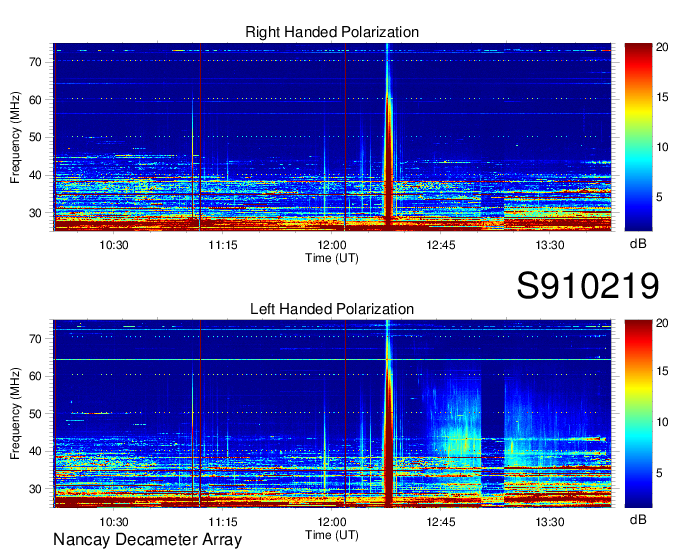Click the 13:30 time tick under the top plot
The width and height of the screenshot is (680, 552).
(x=549, y=245)
